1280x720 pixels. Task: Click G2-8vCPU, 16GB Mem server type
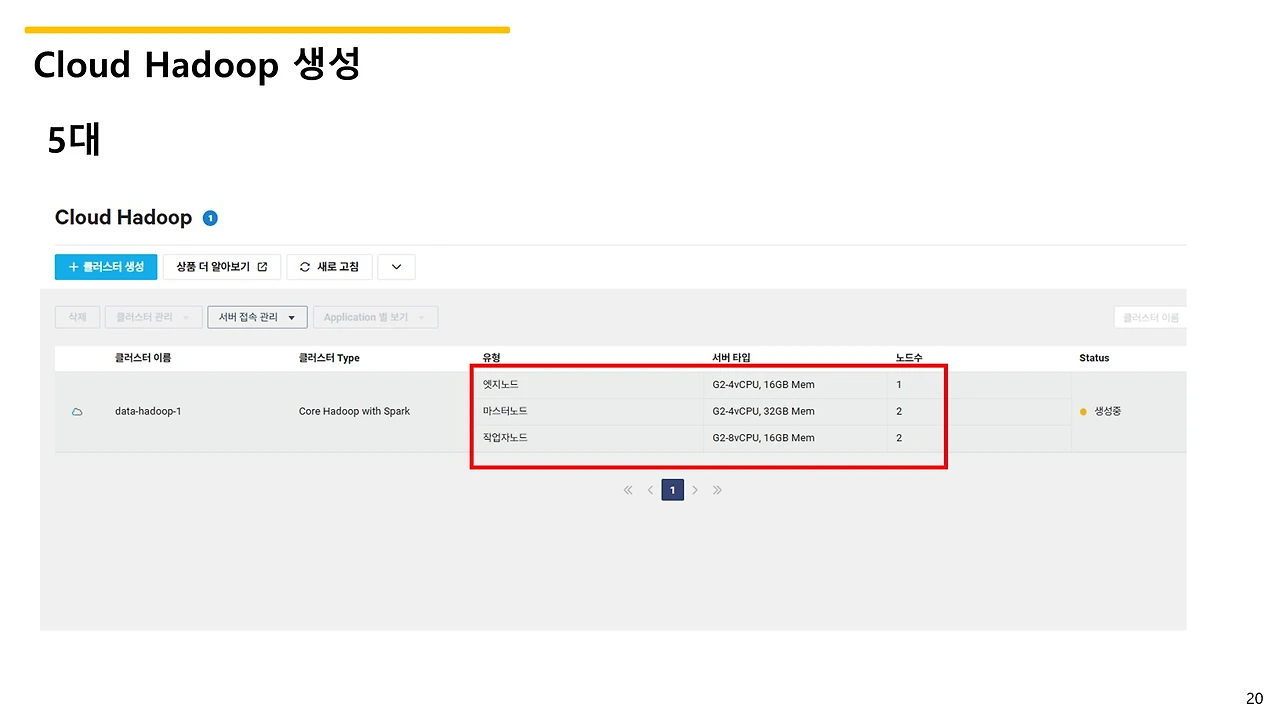pyautogui.click(x=763, y=438)
